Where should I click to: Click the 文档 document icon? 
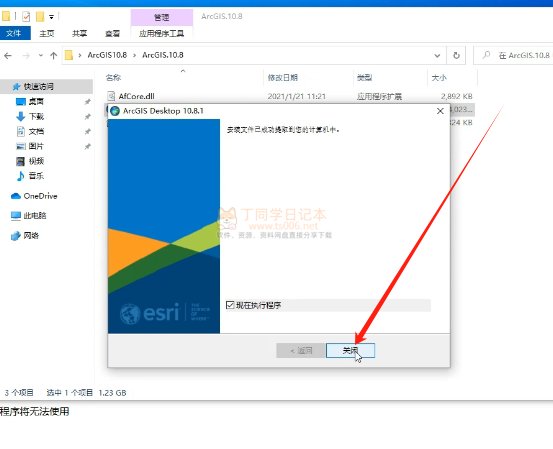21,131
